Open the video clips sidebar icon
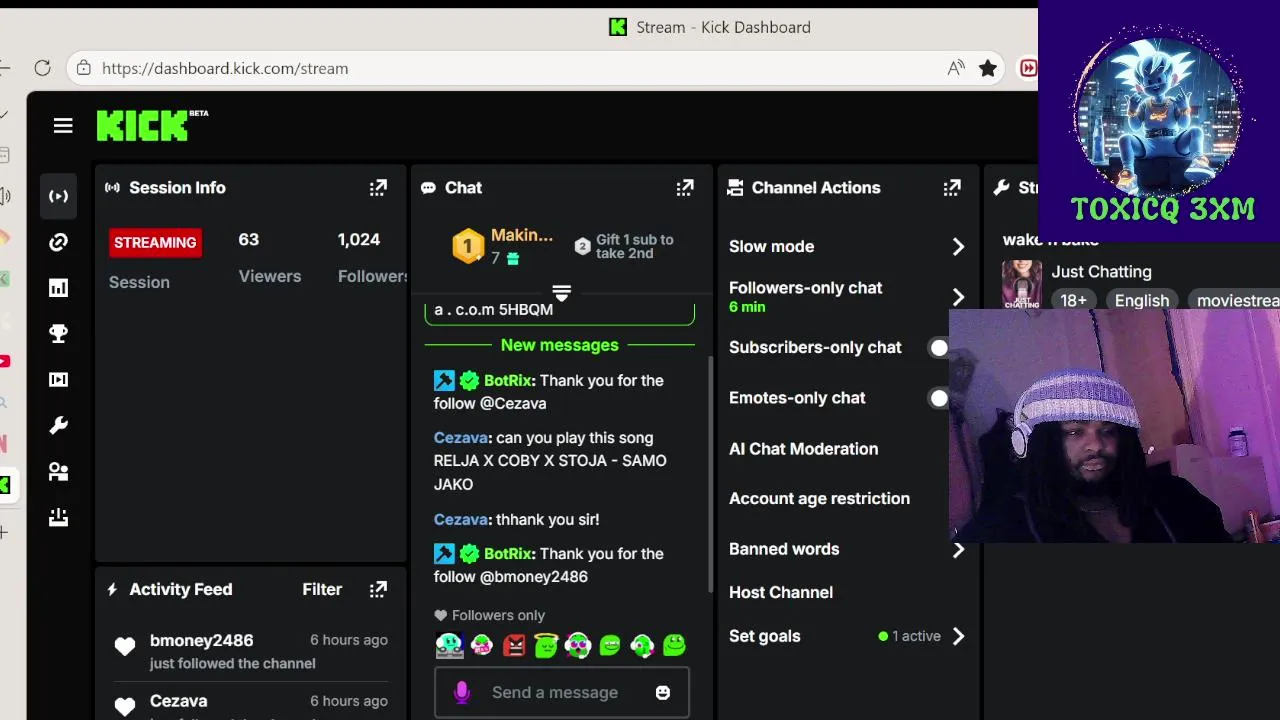 [59, 380]
